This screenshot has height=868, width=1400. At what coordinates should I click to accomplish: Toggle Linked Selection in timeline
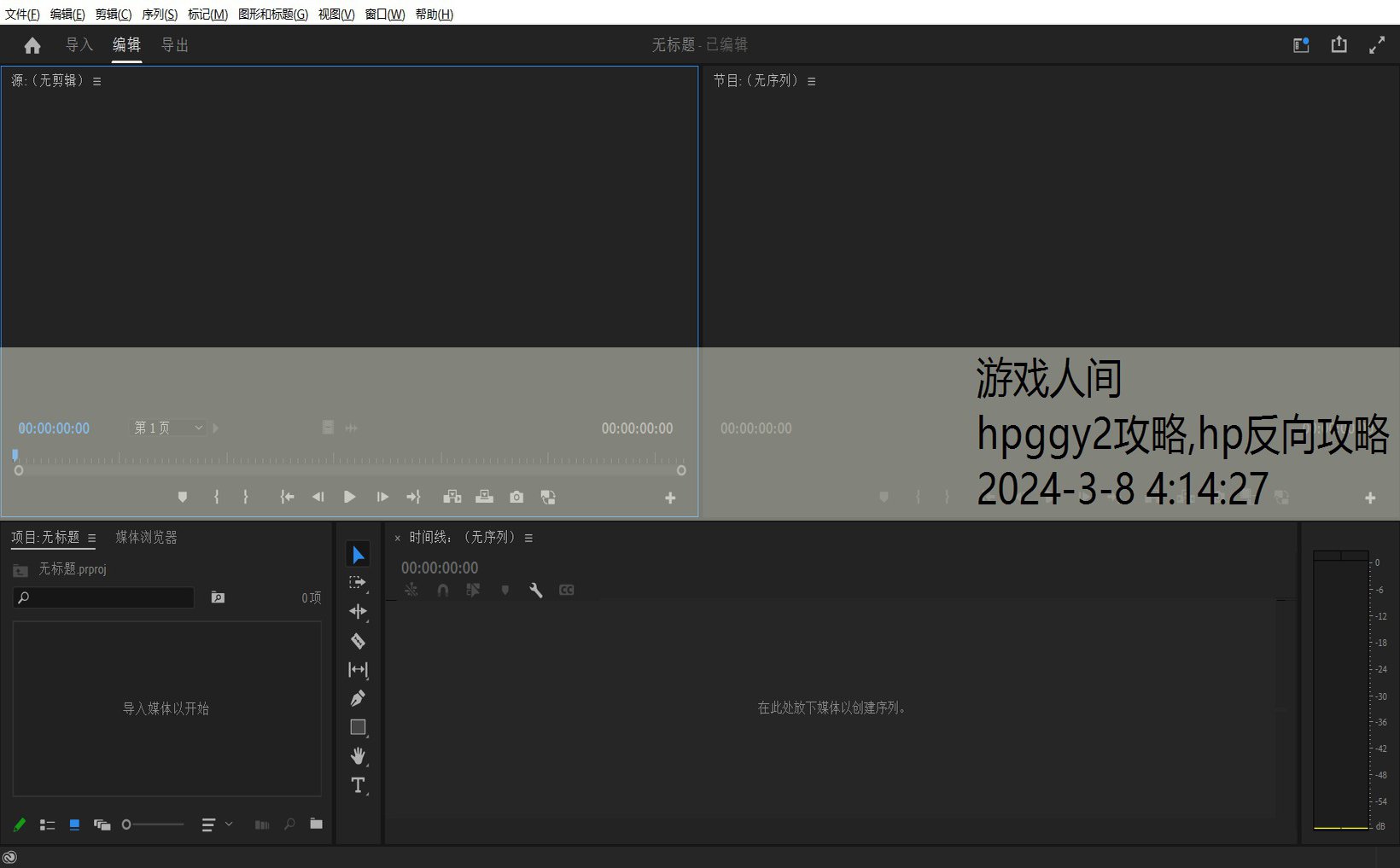(x=473, y=590)
